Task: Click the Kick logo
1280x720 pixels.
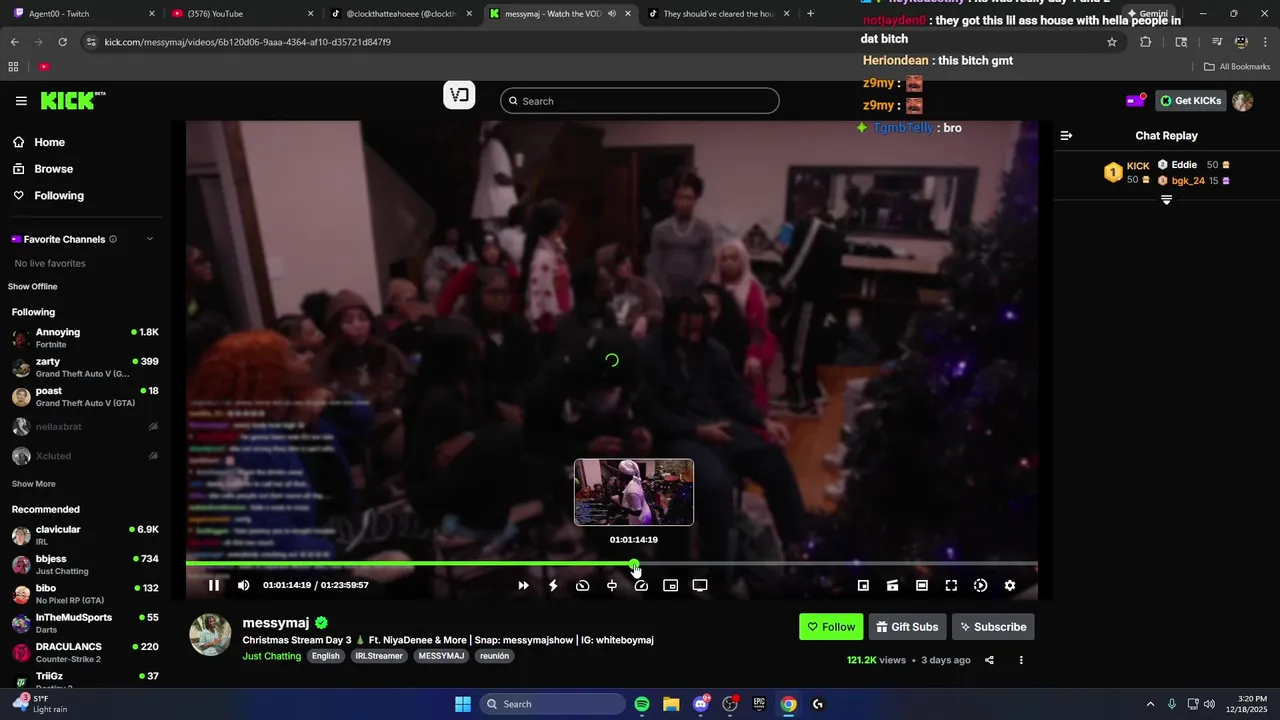Action: (73, 100)
